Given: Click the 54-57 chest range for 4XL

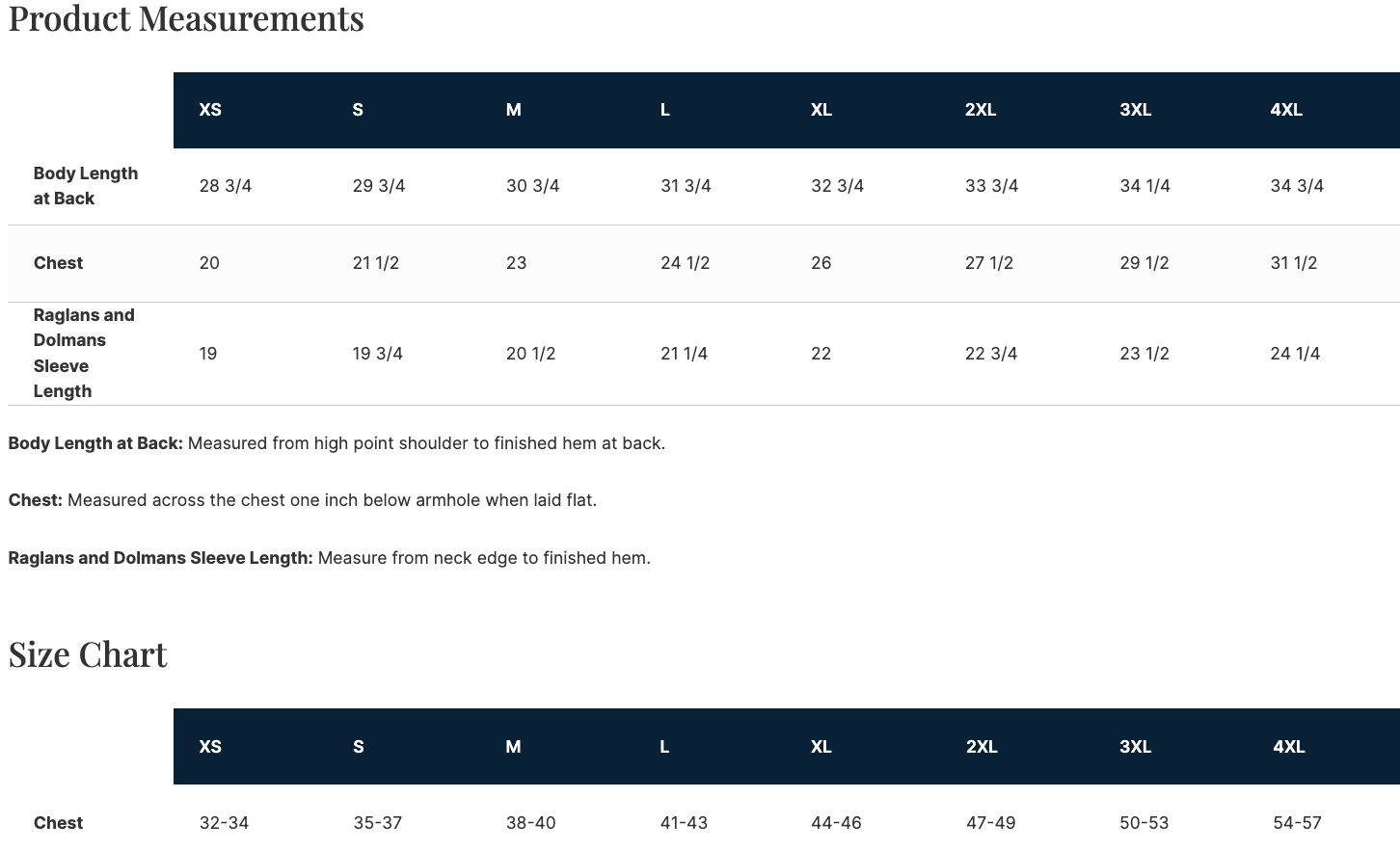Looking at the screenshot, I should coord(1297,823).
